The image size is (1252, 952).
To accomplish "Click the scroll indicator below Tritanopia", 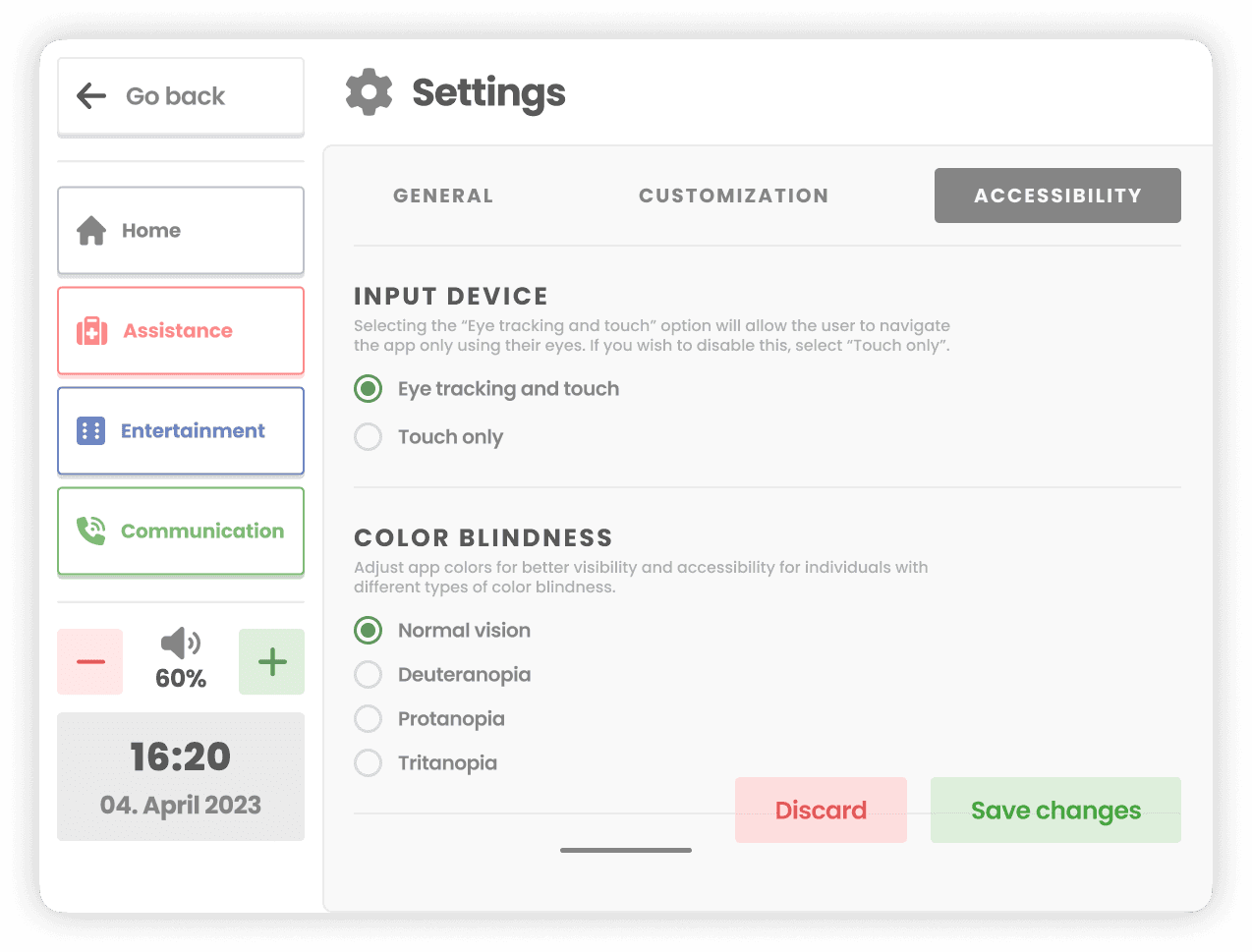I will (626, 849).
